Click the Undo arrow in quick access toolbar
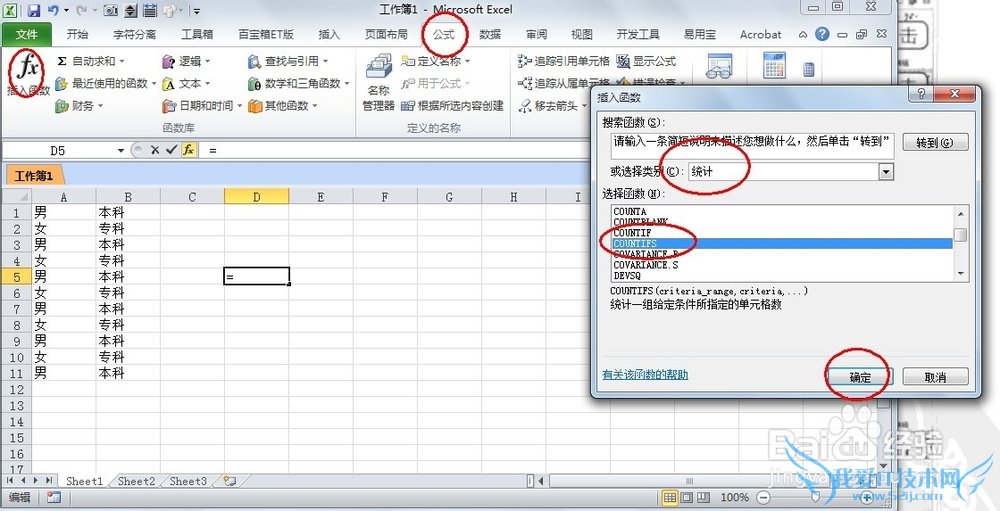Screen dimensions: 1000x511 coord(54,10)
